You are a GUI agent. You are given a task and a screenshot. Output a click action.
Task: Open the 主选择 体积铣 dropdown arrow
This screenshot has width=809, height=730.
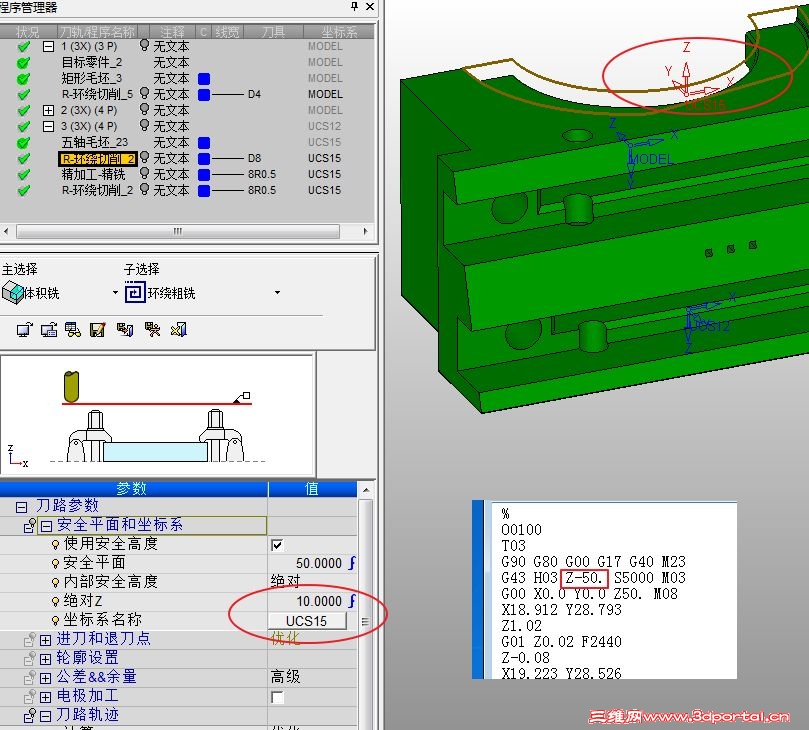point(116,293)
